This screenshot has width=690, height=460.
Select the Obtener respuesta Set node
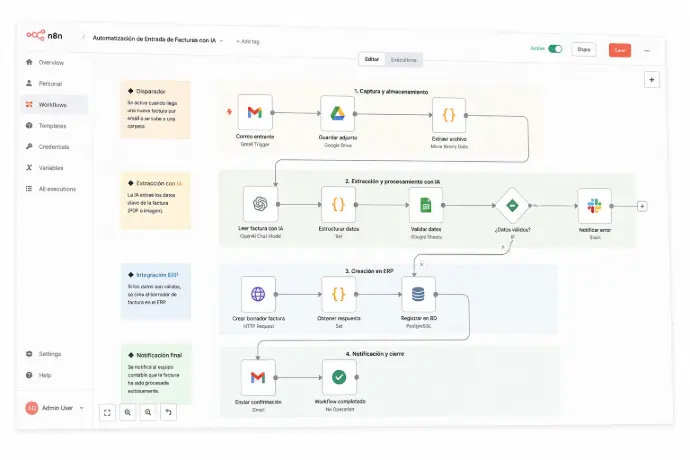[x=338, y=294]
